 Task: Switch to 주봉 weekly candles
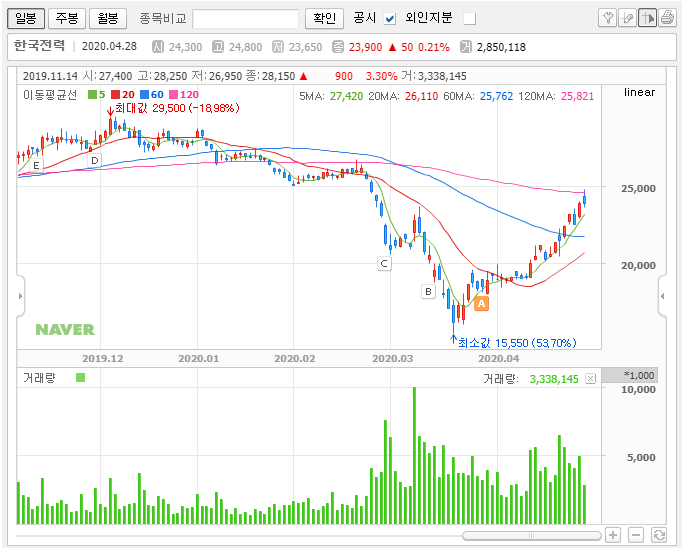(67, 18)
